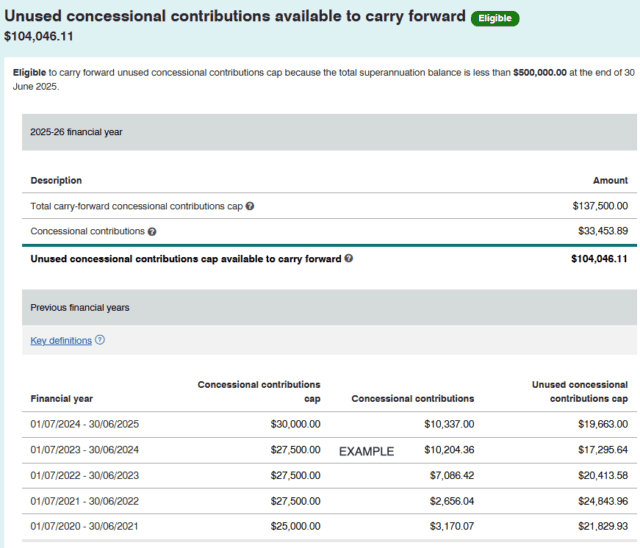Click the $3,170.07 contributions value
The height and width of the screenshot is (548, 640).
pyautogui.click(x=452, y=526)
